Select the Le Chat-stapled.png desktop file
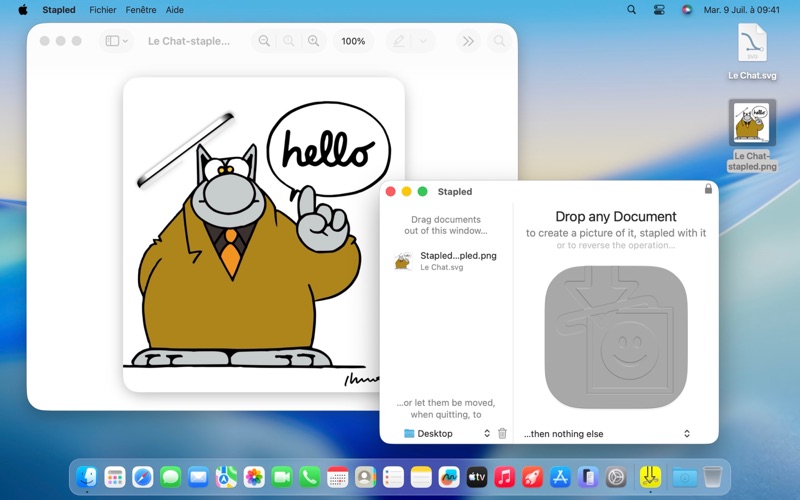The height and width of the screenshot is (500, 800). pos(752,135)
